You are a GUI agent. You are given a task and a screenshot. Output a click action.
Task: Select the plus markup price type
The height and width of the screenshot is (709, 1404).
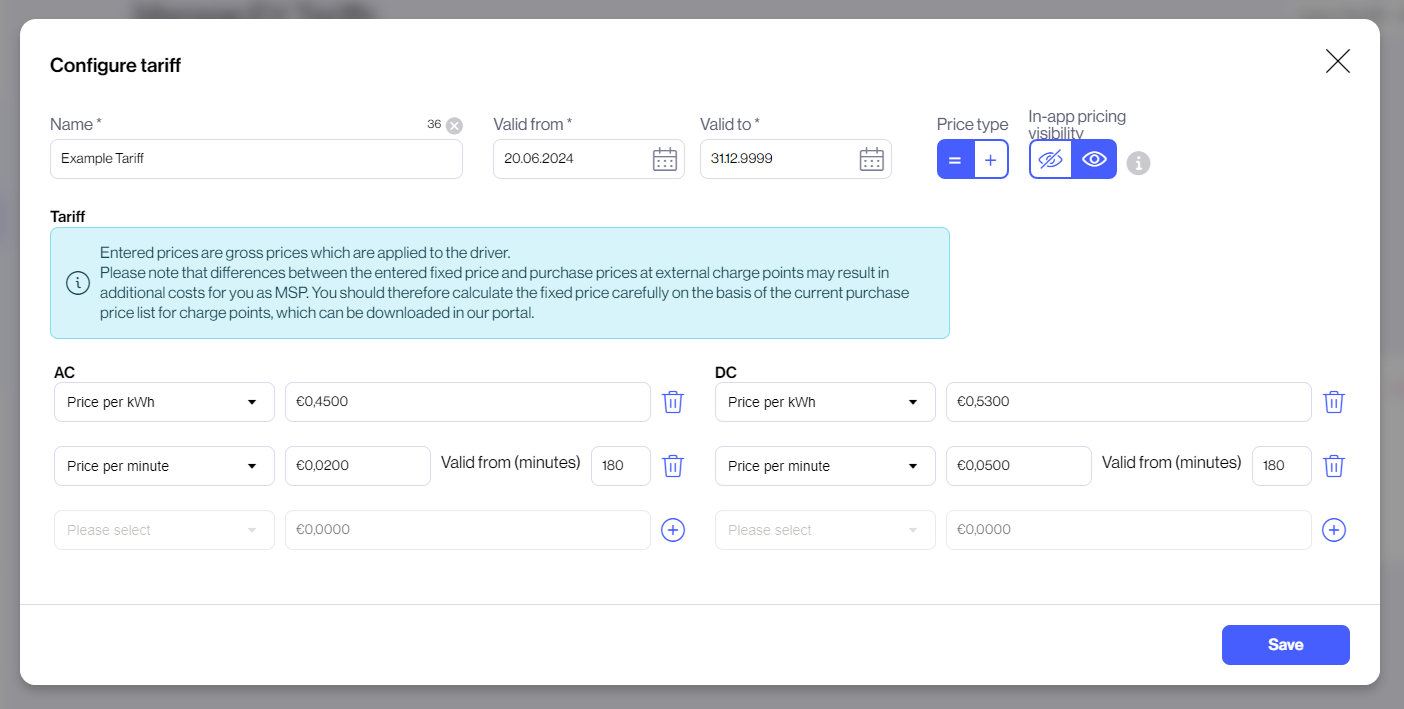pyautogui.click(x=991, y=160)
